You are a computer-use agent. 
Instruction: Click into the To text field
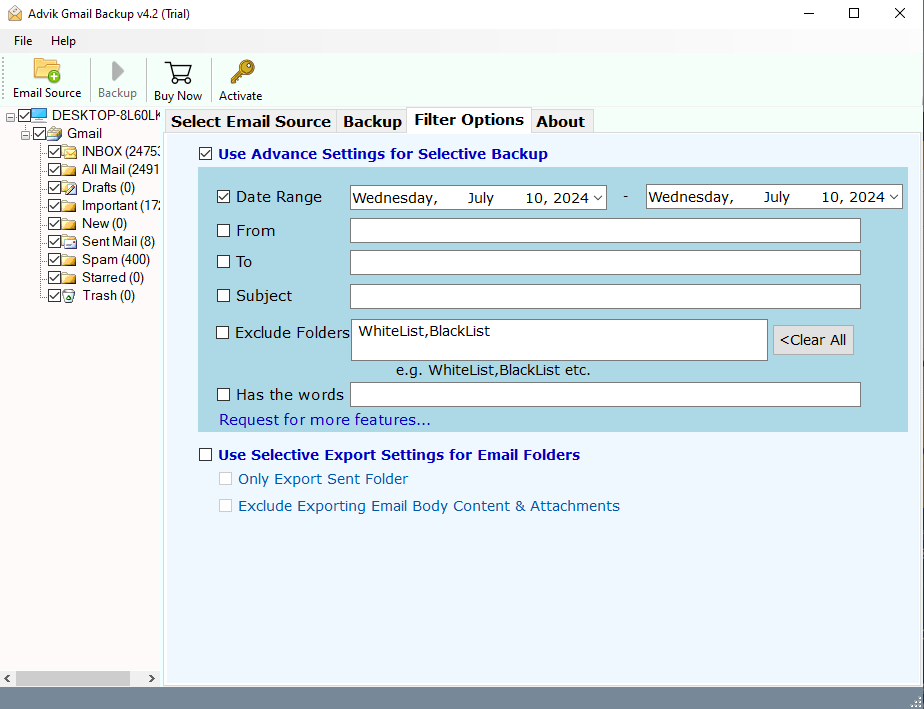[605, 262]
